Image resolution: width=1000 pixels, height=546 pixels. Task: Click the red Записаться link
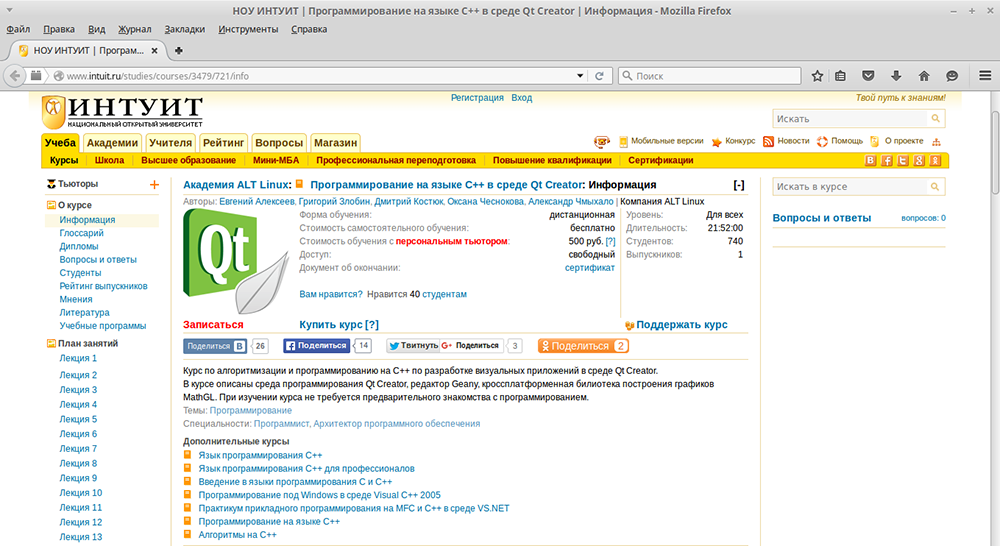coord(213,325)
